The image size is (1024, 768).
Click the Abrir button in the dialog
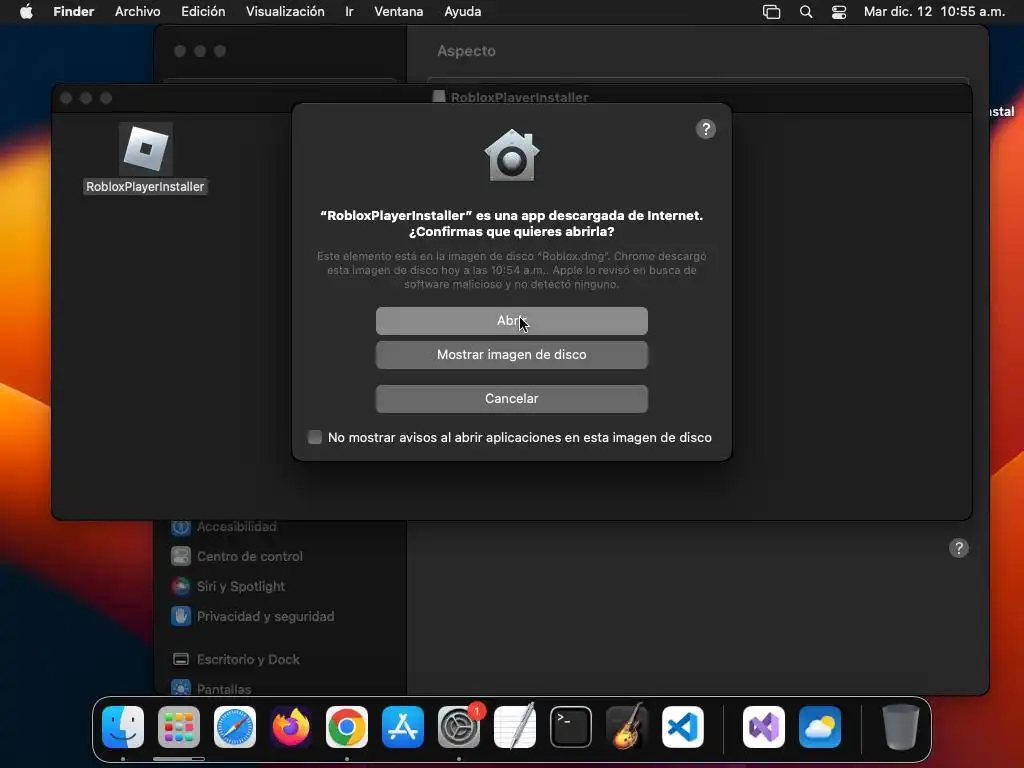(x=511, y=321)
